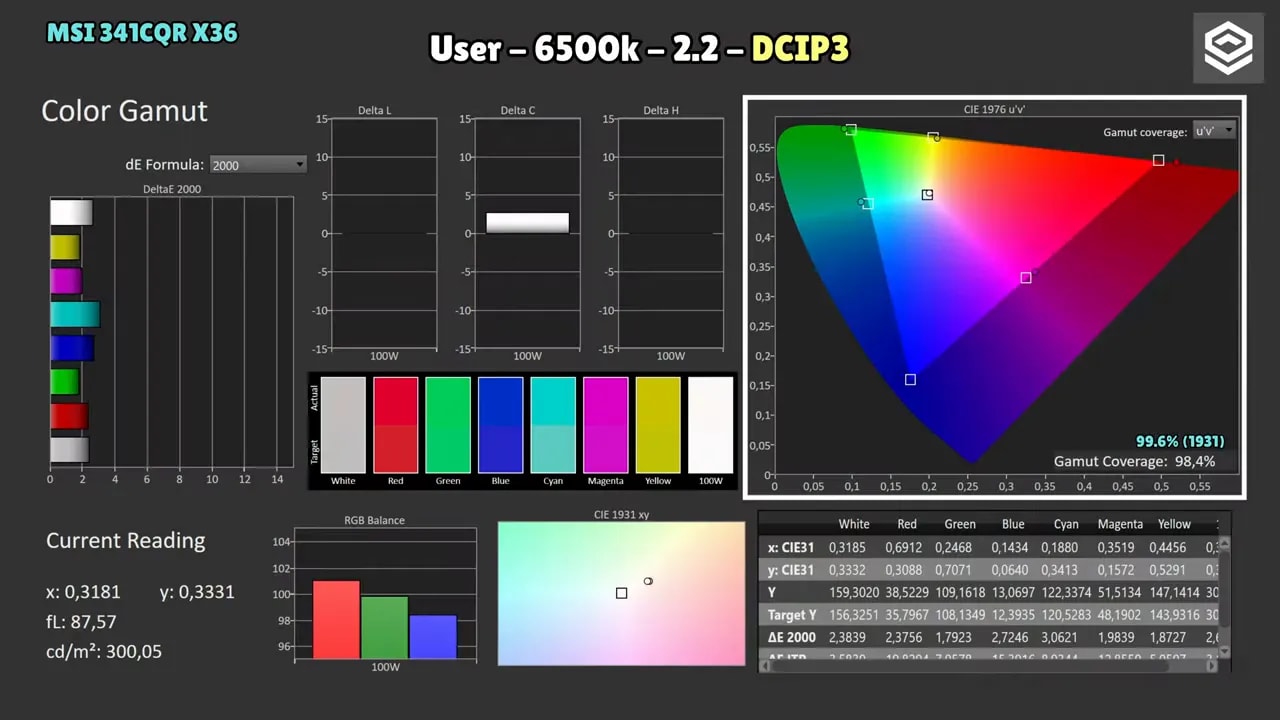Click the 'y: CIE31' row label
Screen dimensions: 1280x720
[790, 570]
